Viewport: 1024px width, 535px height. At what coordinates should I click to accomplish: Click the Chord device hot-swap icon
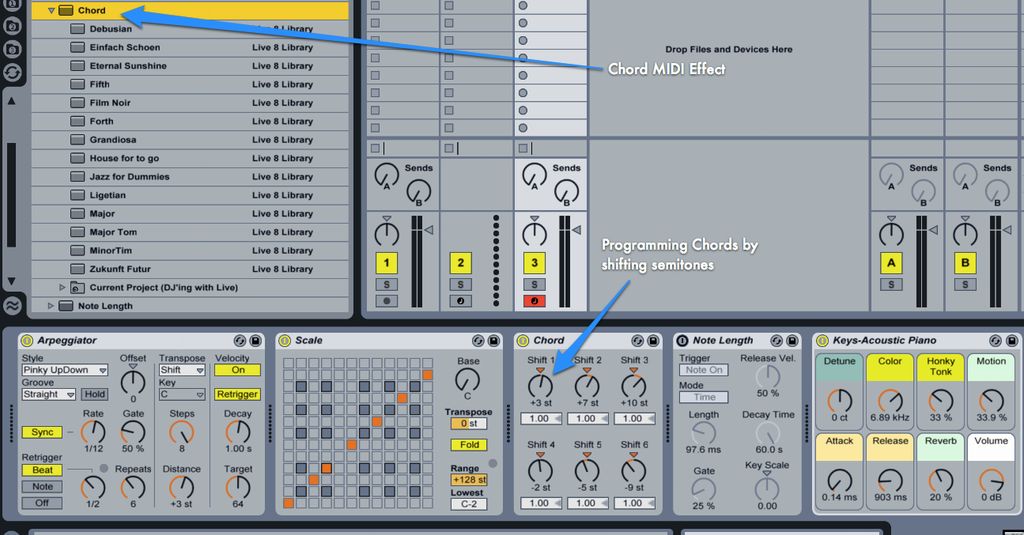(637, 340)
